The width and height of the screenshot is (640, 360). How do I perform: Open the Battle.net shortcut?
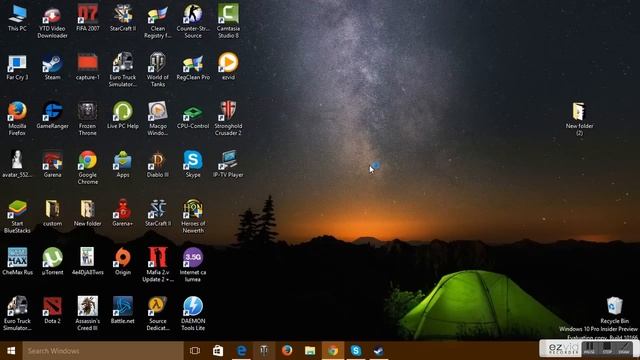[x=123, y=310]
